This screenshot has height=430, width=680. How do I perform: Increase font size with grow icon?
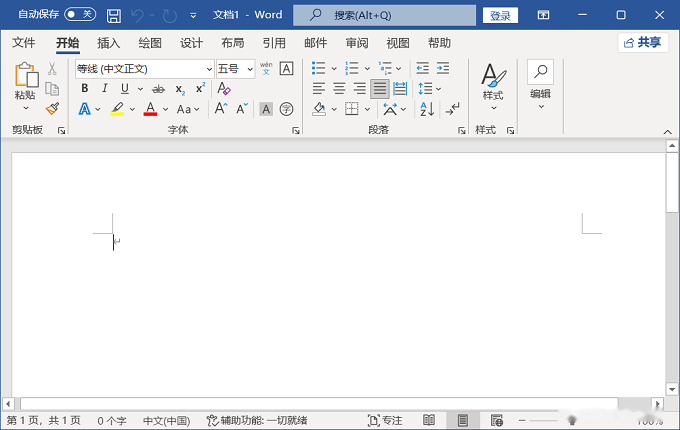click(221, 108)
